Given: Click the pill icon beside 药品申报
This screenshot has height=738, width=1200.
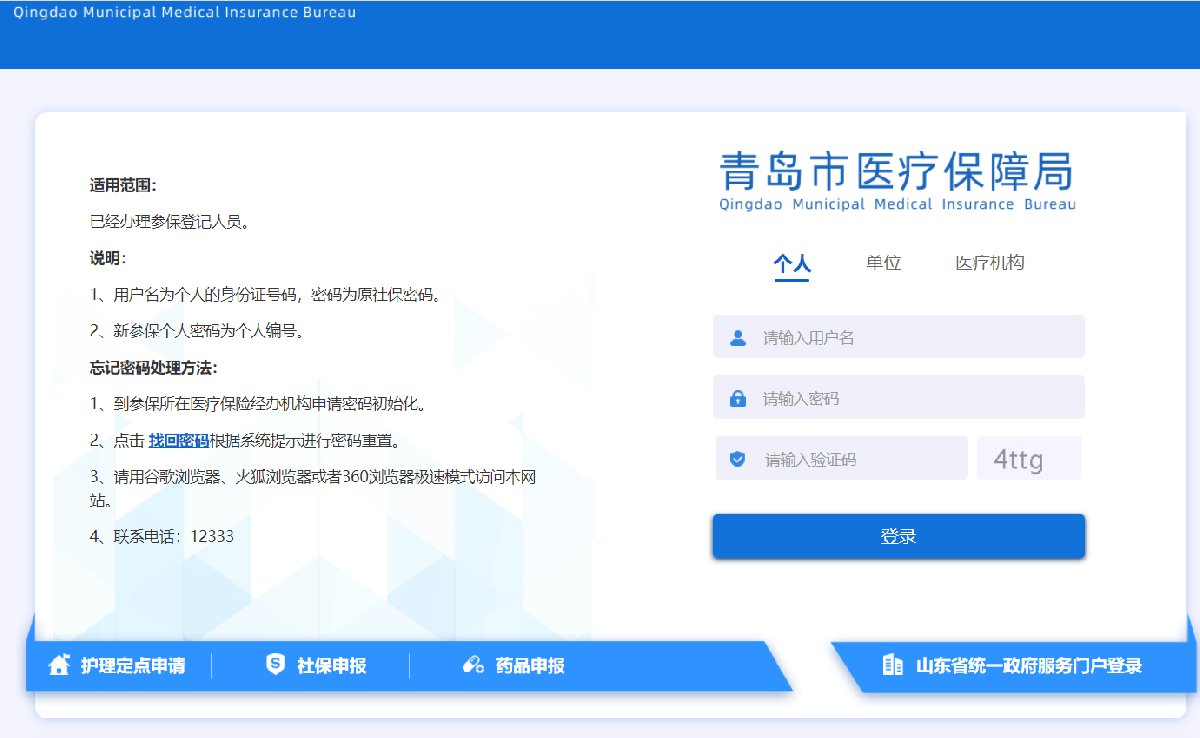Looking at the screenshot, I should coord(473,665).
